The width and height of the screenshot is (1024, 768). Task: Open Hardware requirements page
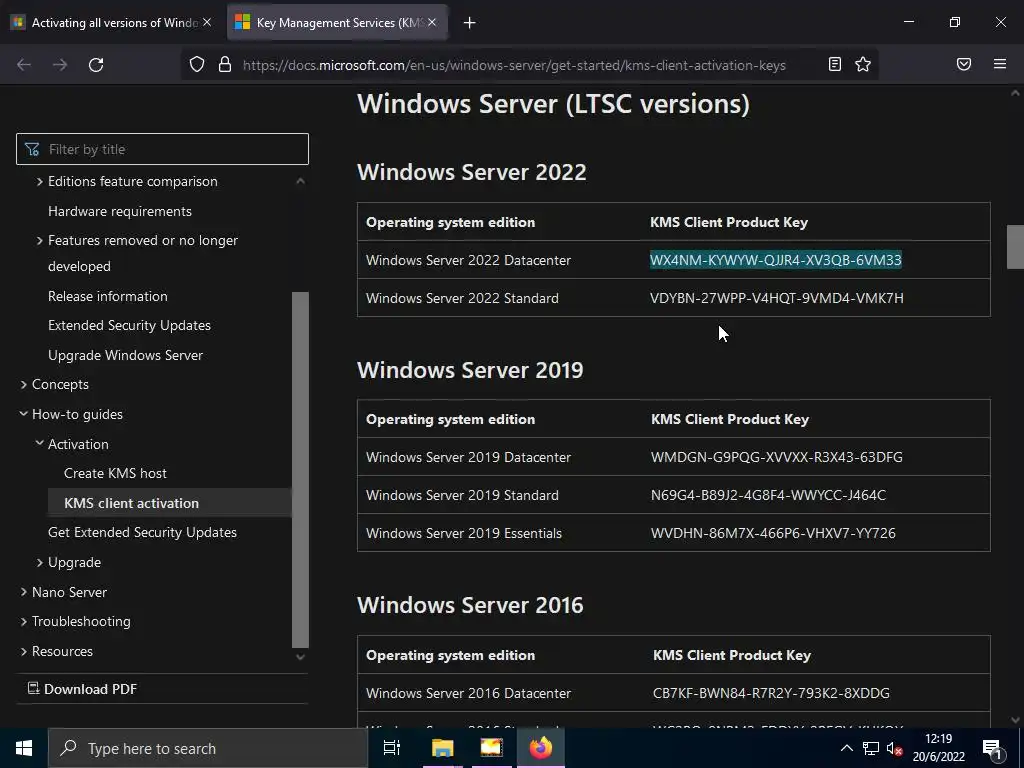coord(120,212)
